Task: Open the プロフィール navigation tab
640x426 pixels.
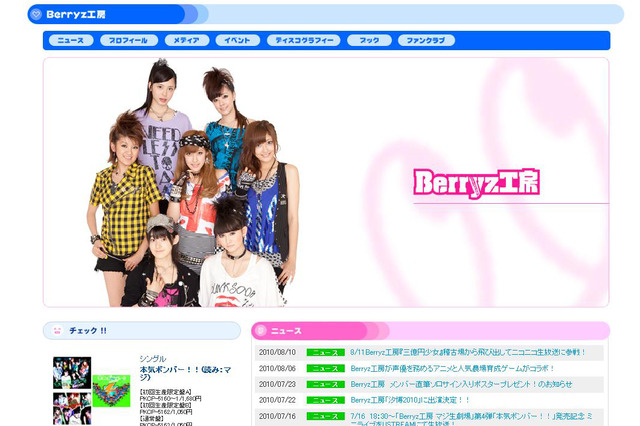Action: tap(129, 40)
